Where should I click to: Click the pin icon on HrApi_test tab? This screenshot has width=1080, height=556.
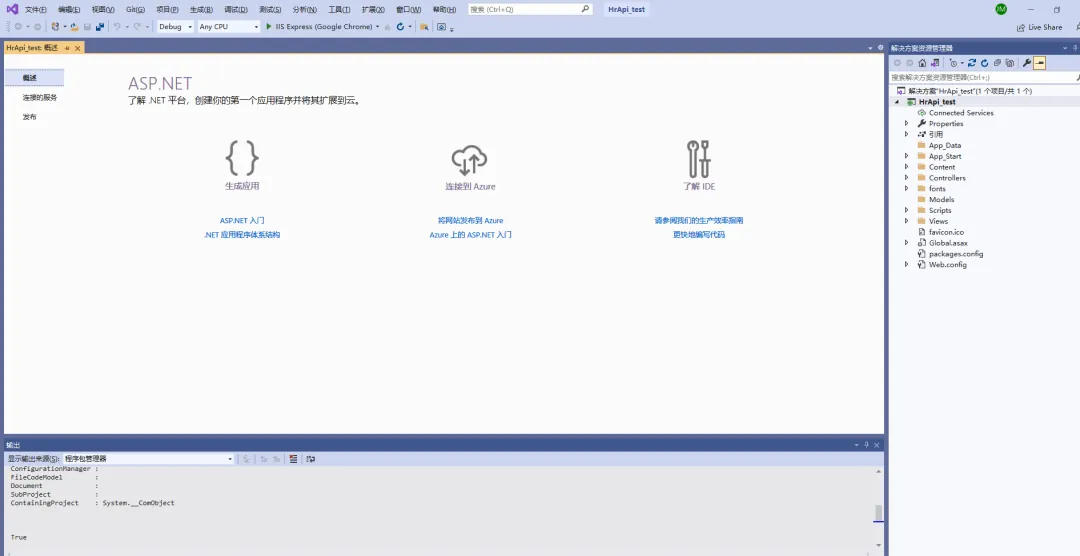(67, 48)
